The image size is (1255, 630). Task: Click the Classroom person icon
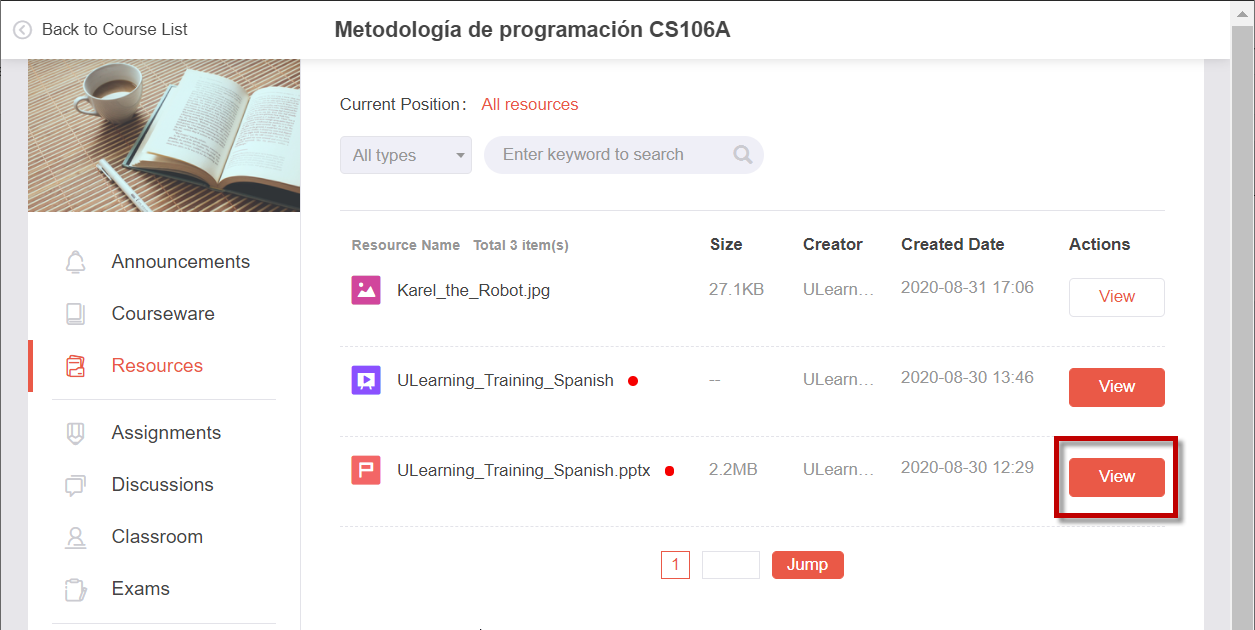point(75,537)
